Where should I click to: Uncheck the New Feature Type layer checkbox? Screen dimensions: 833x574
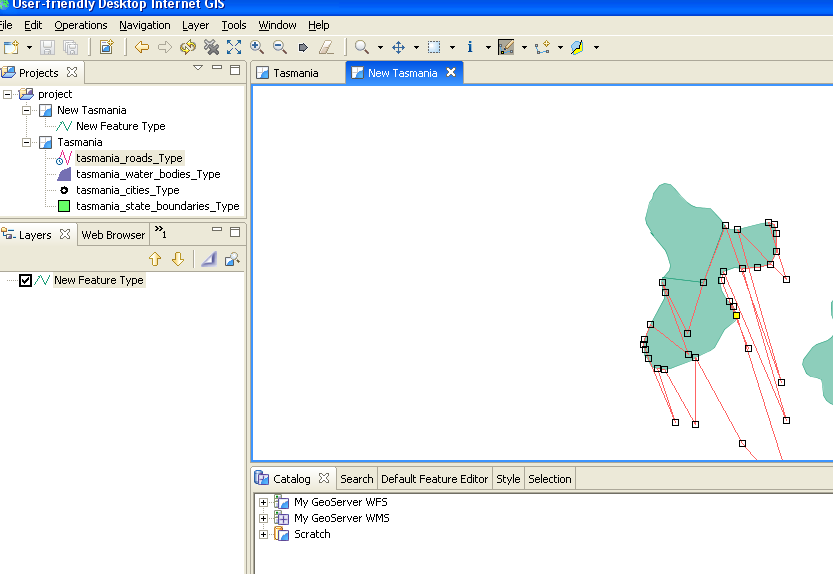(26, 281)
